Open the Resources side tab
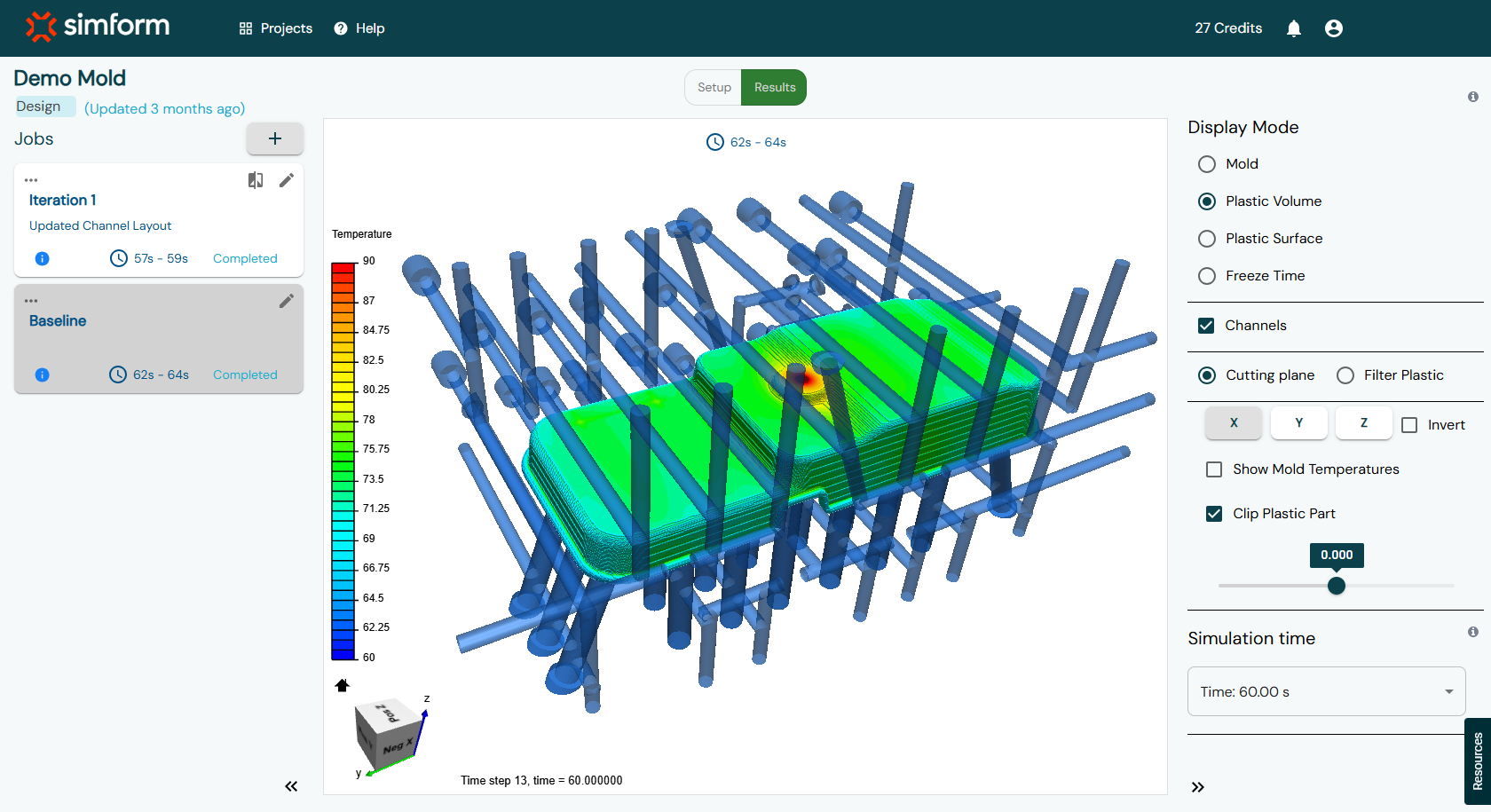The image size is (1491, 812). (x=1477, y=761)
